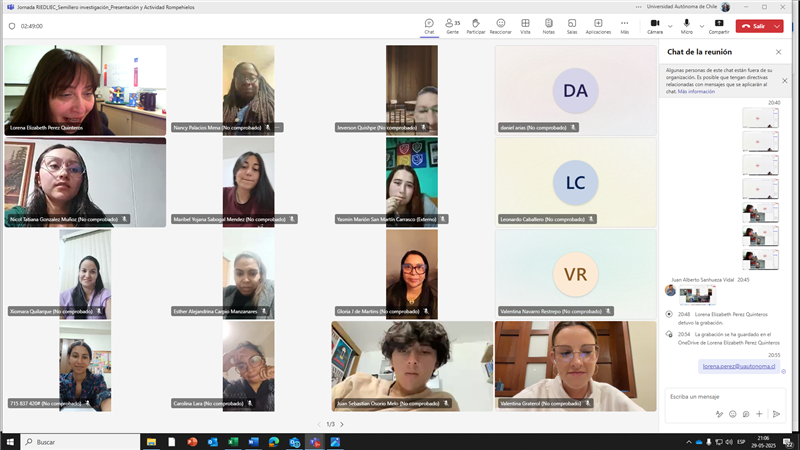Image resolution: width=800 pixels, height=450 pixels.
Task: Open the Windows Start menu
Action: pyautogui.click(x=10, y=442)
